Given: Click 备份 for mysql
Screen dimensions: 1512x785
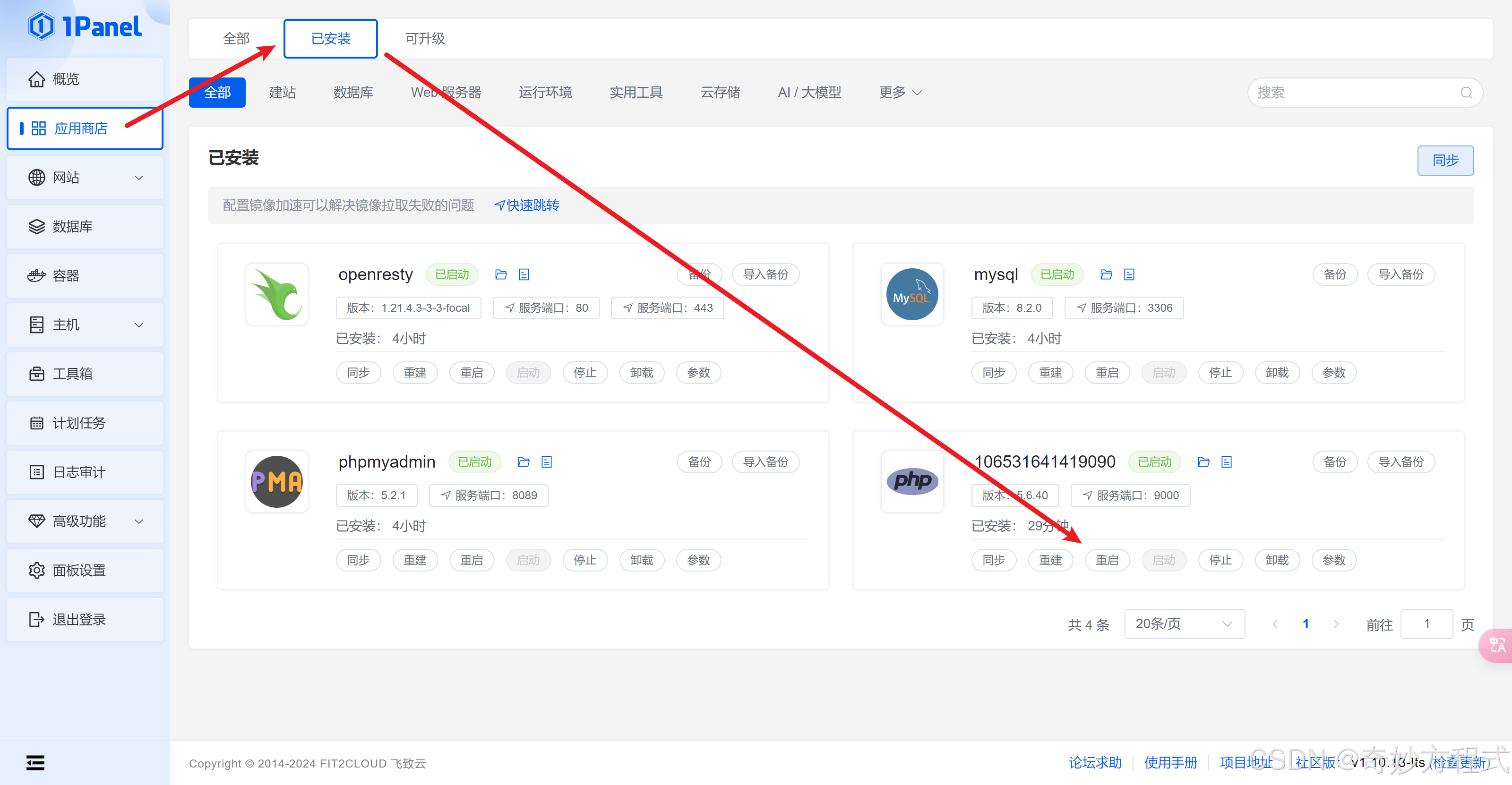Looking at the screenshot, I should [1335, 274].
